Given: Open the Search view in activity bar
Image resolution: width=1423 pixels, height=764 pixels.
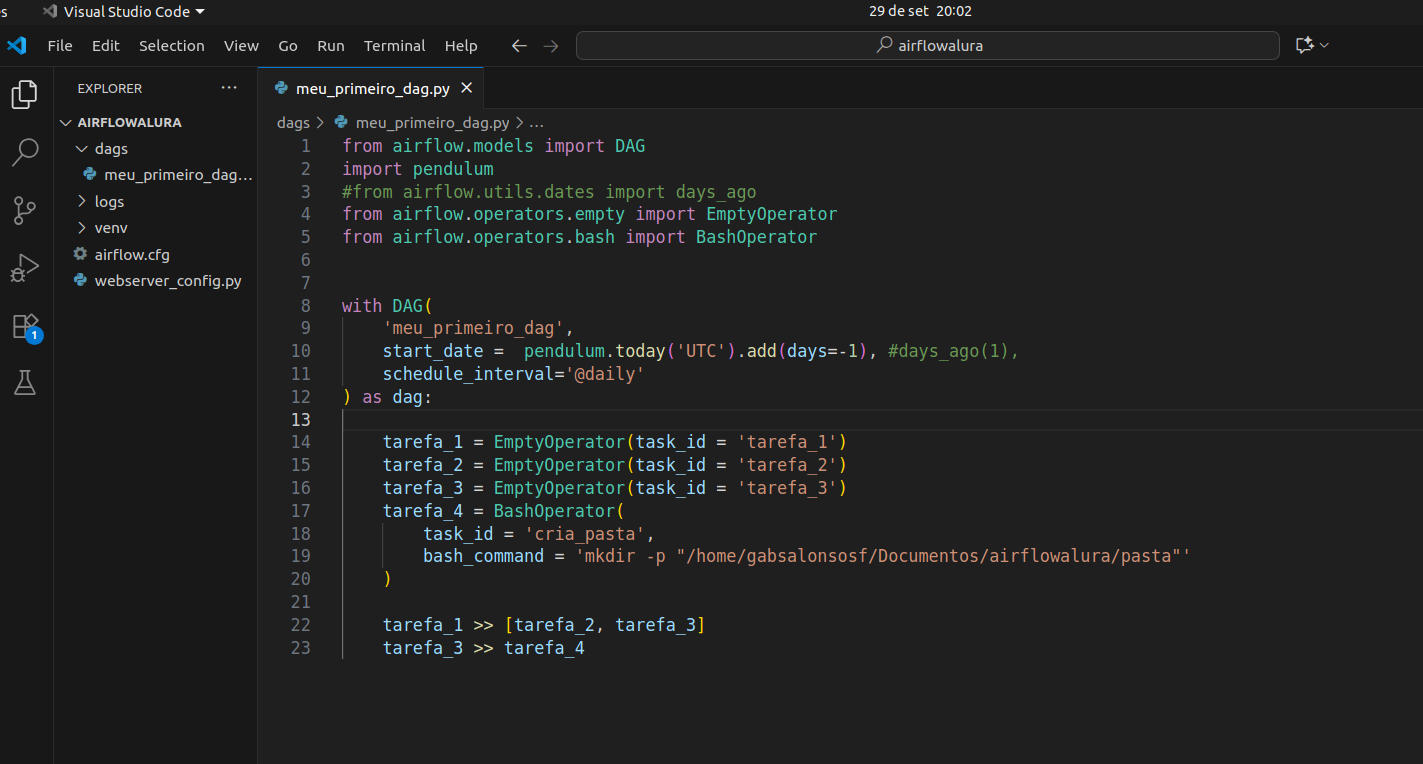Looking at the screenshot, I should pos(25,153).
